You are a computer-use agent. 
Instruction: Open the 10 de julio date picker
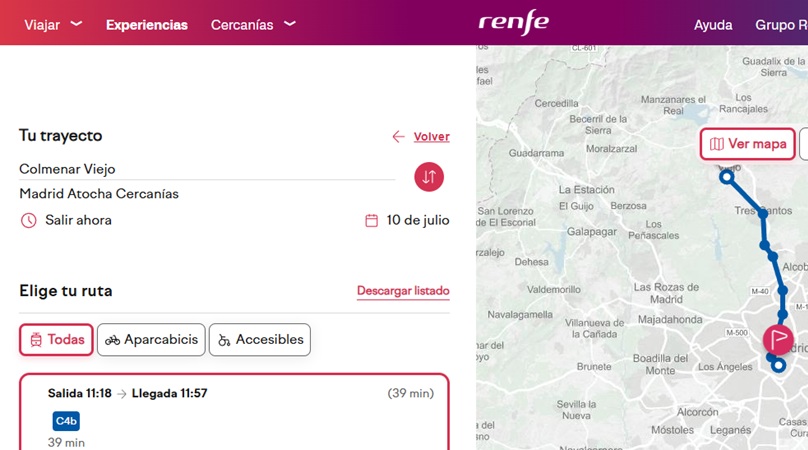(x=417, y=220)
